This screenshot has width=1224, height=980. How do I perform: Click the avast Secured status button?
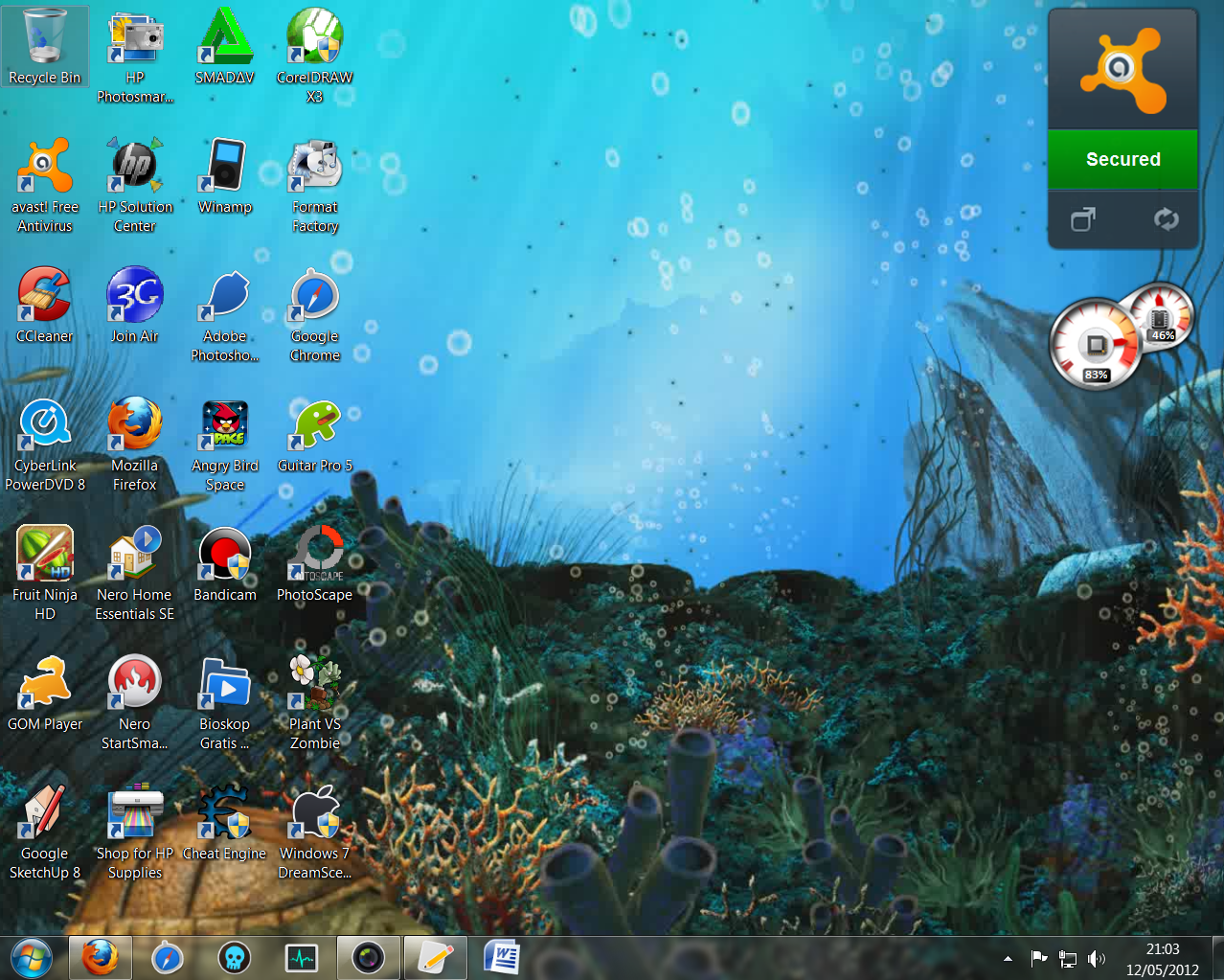point(1122,160)
